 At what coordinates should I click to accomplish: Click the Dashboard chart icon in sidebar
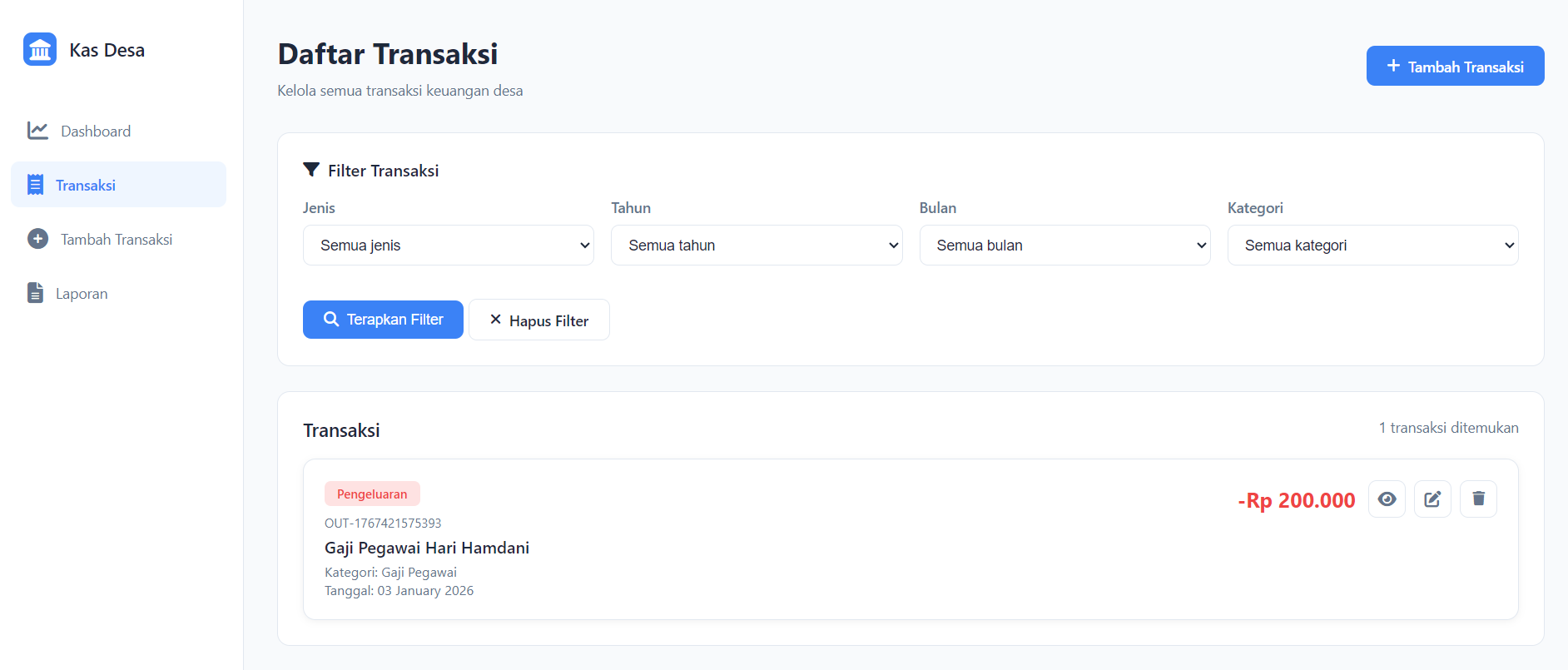(37, 131)
